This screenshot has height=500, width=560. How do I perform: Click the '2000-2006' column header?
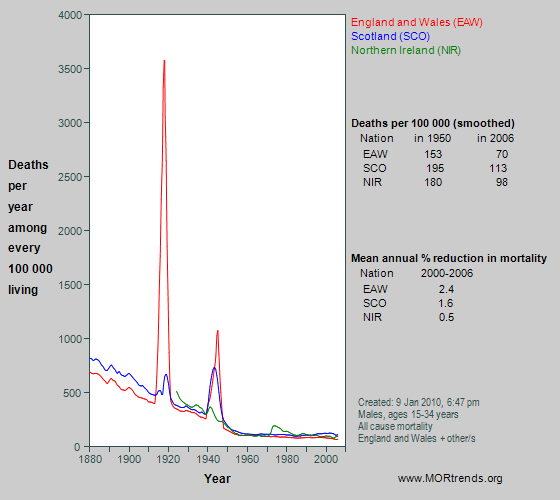pos(447,274)
